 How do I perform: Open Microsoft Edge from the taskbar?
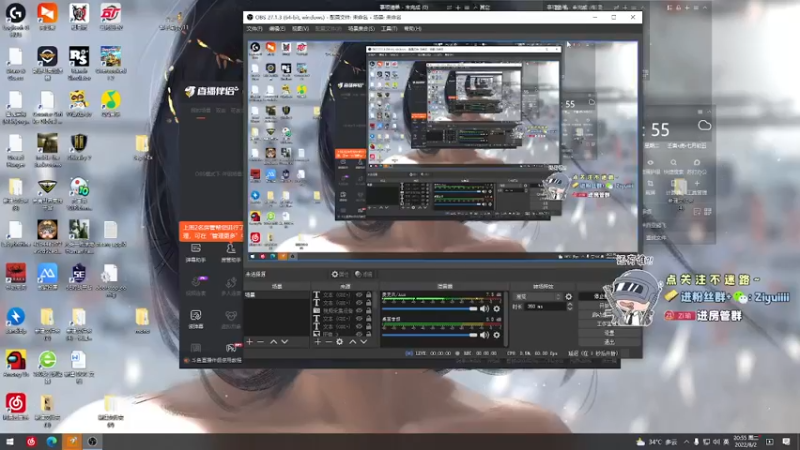52,441
